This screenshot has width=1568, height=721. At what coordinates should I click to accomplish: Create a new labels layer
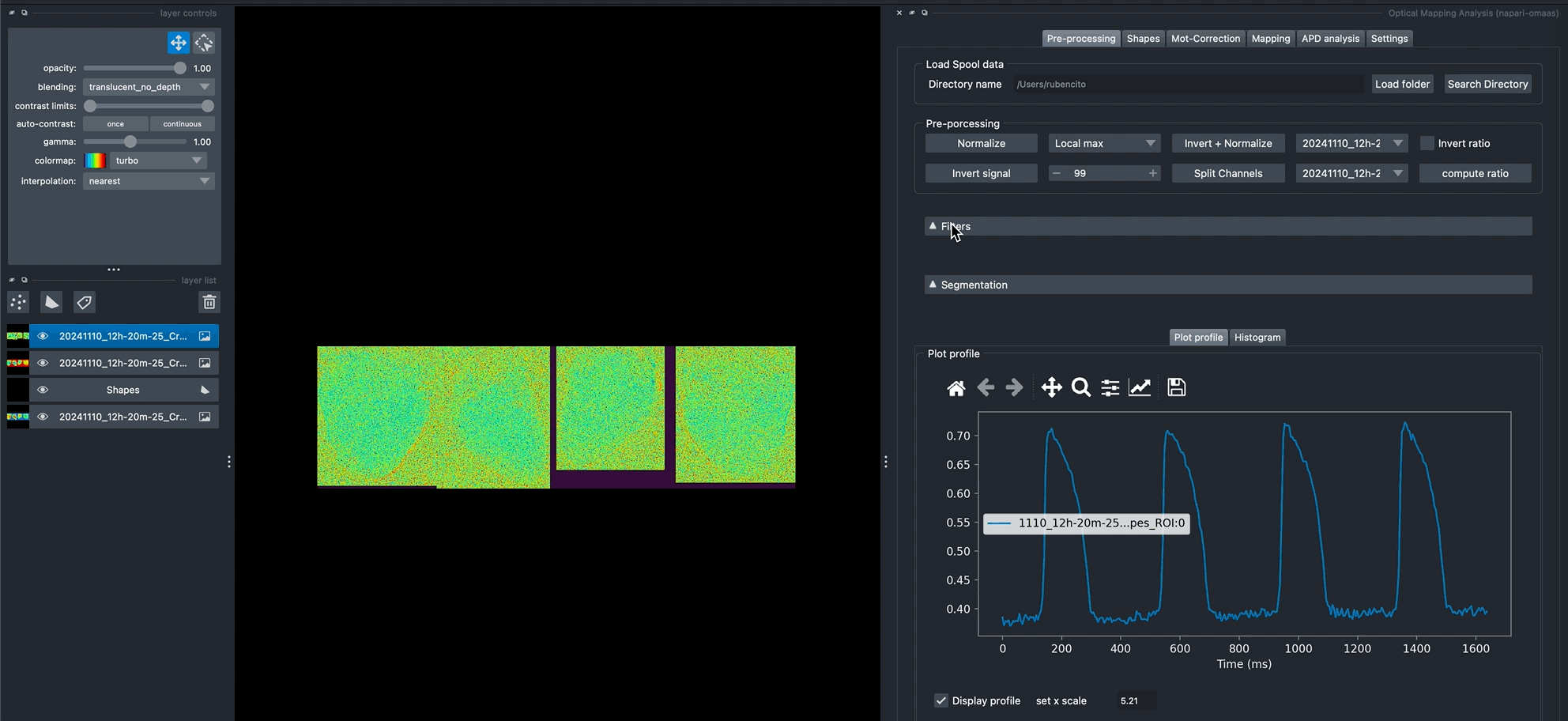coord(85,302)
